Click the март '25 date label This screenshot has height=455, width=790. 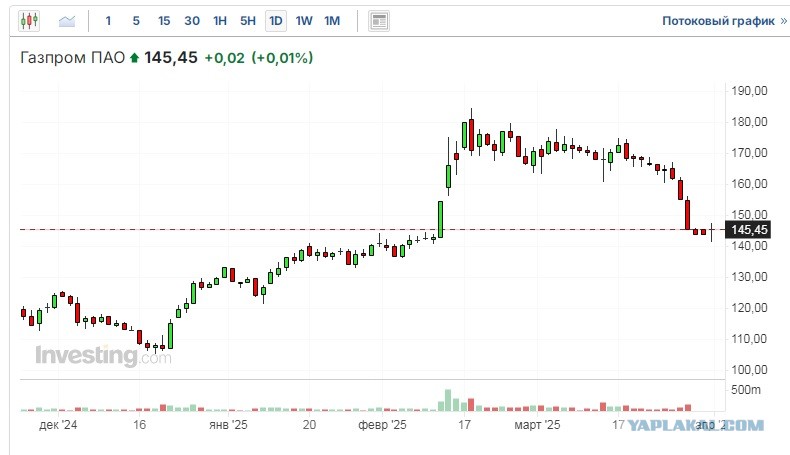[x=537, y=425]
